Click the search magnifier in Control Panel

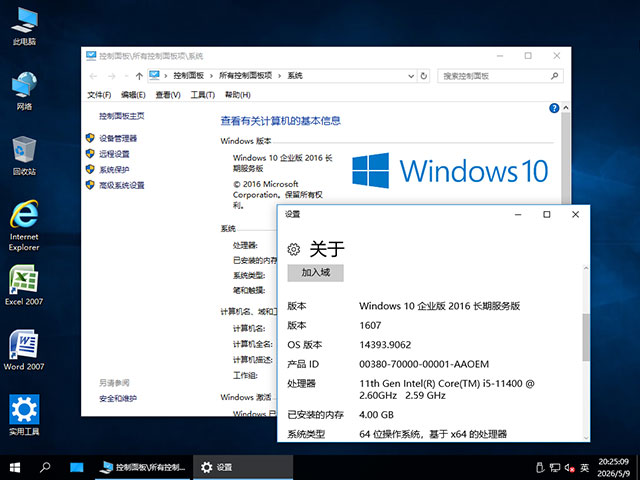[x=554, y=76]
